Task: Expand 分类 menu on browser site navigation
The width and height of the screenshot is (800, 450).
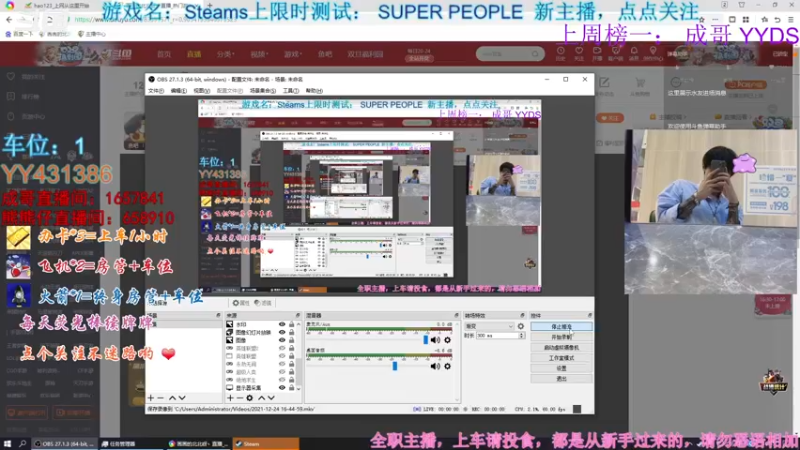Action: (225, 54)
